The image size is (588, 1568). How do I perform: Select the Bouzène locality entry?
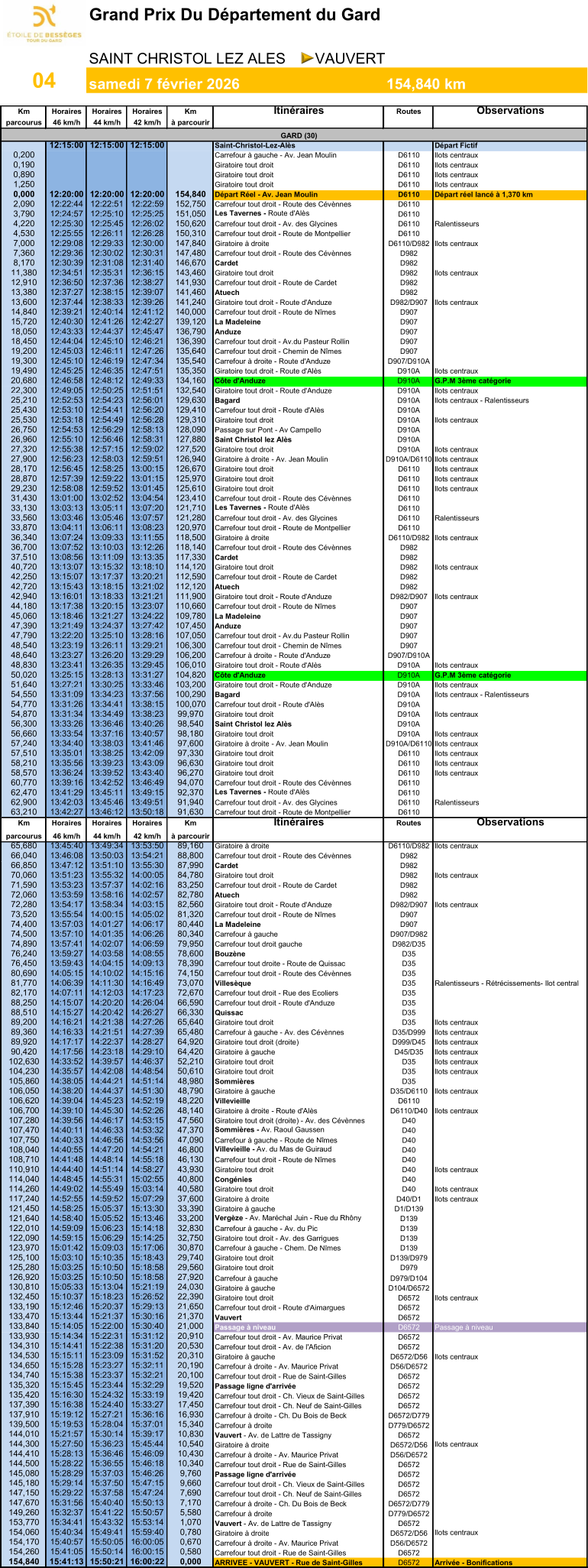[230, 954]
